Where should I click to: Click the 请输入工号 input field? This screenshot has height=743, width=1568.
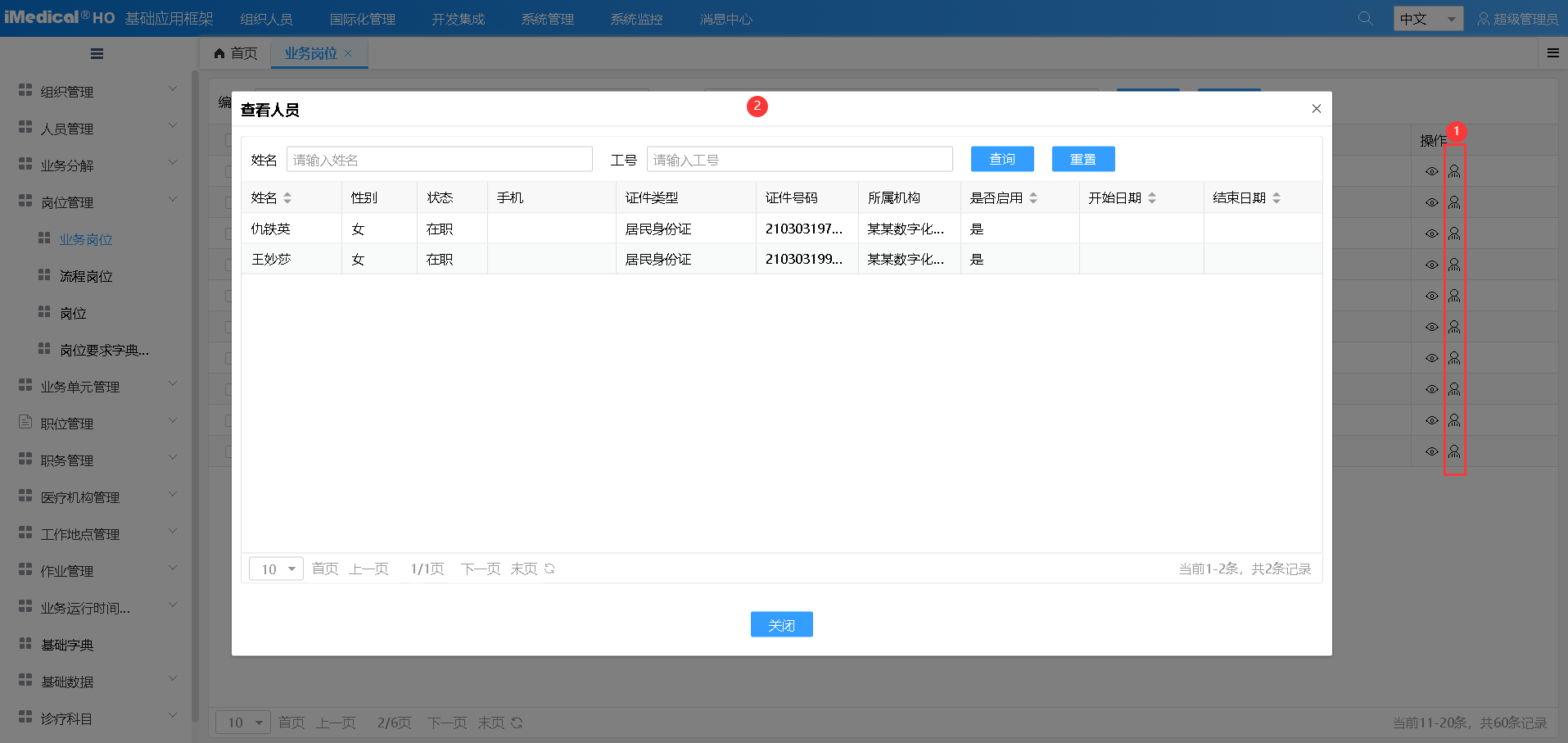click(x=799, y=160)
